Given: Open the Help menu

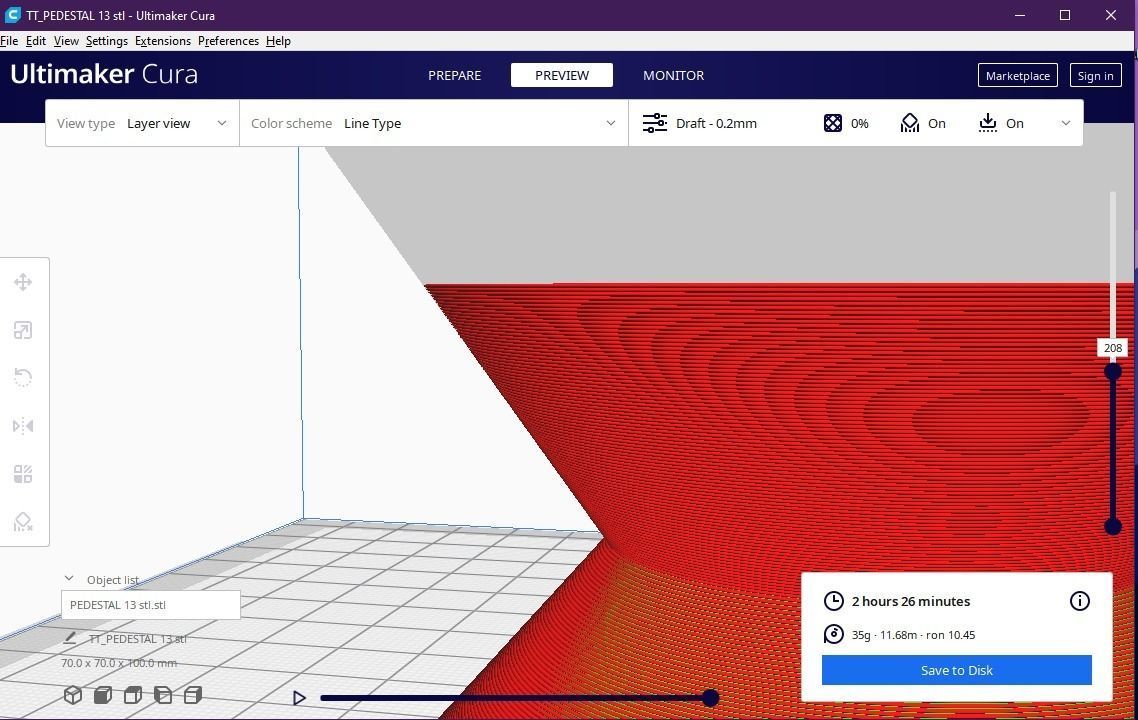Looking at the screenshot, I should [x=278, y=41].
